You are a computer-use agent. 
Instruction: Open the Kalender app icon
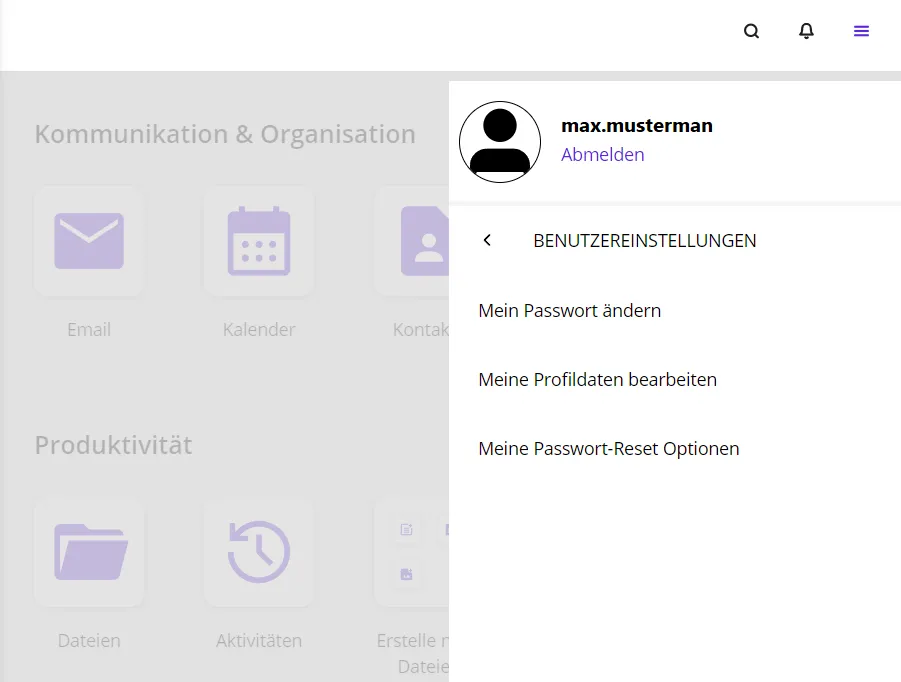259,241
